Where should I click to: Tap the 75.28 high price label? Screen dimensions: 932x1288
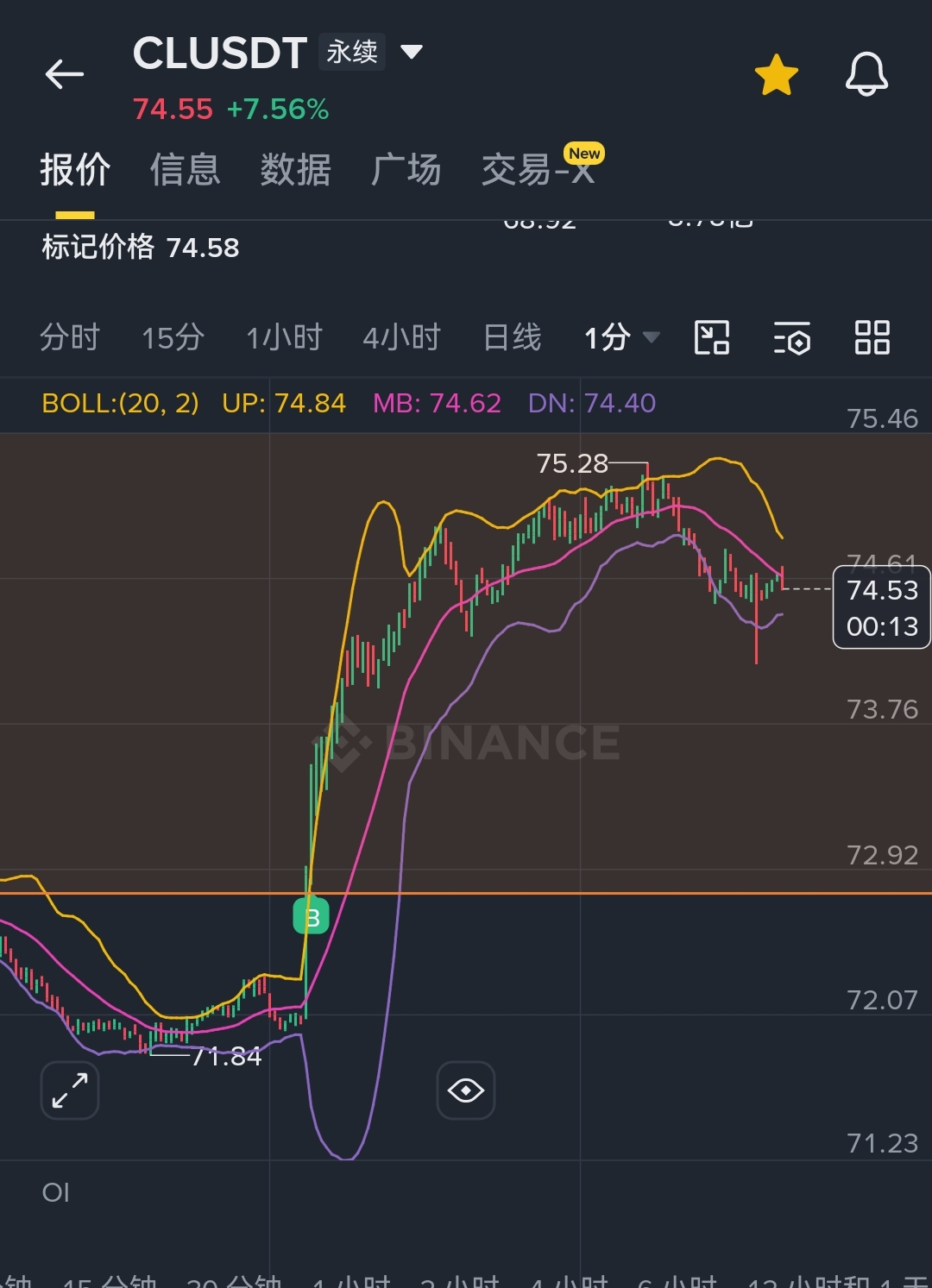[572, 463]
